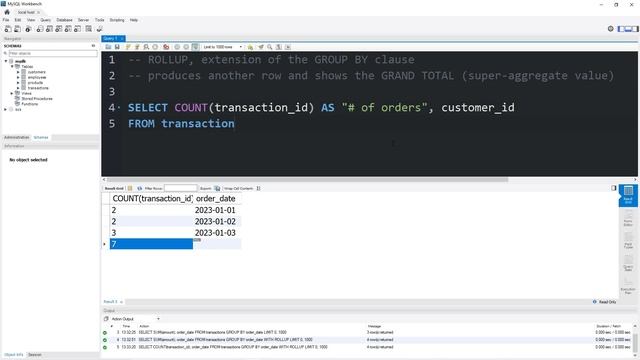This screenshot has height=360, width=640.
Task: Collapse the first schema tree node
Action: [x=6, y=61]
